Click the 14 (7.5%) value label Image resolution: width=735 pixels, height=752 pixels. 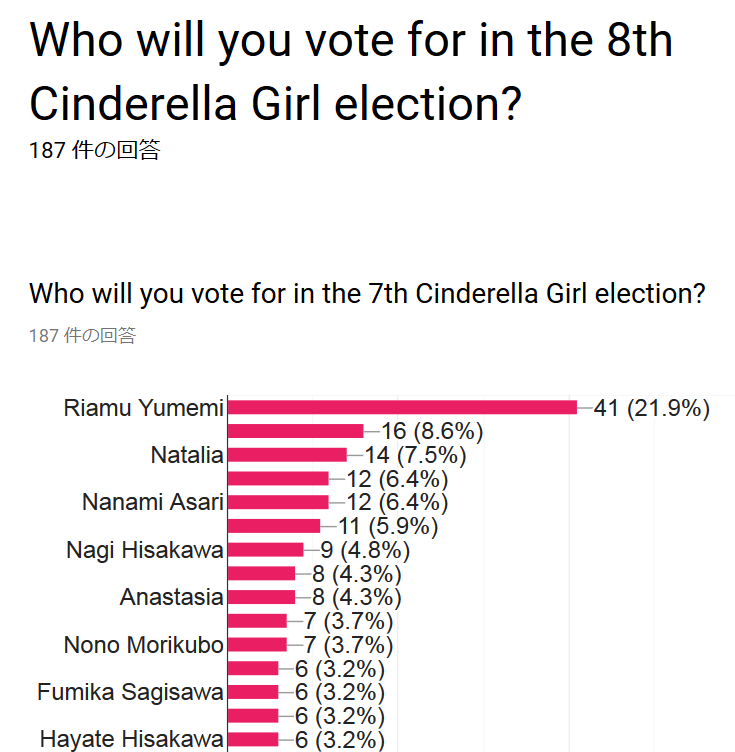pyautogui.click(x=416, y=455)
